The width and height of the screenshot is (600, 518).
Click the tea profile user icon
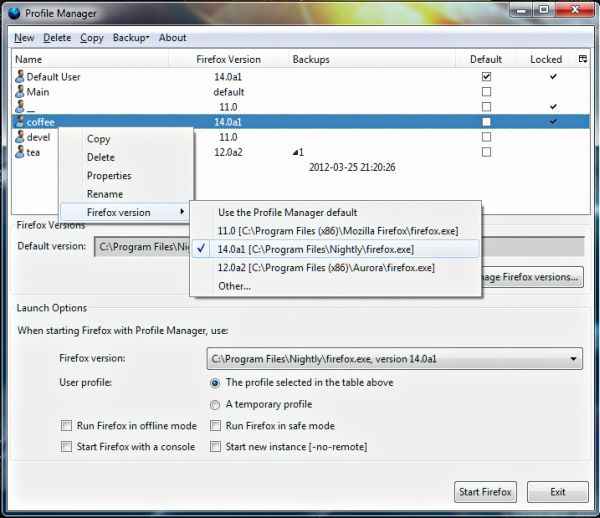tap(20, 152)
